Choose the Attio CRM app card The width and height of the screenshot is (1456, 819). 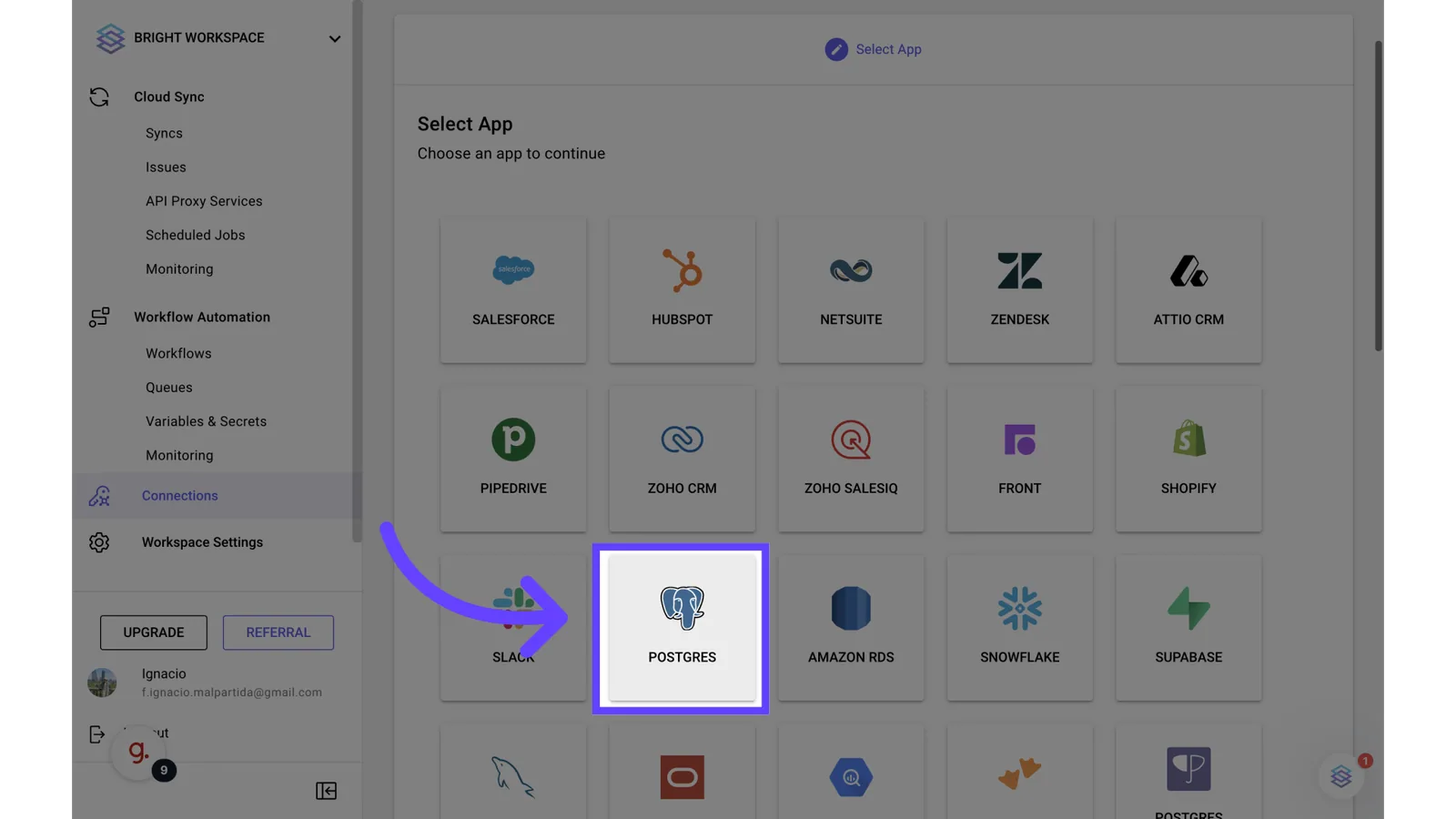1188,289
